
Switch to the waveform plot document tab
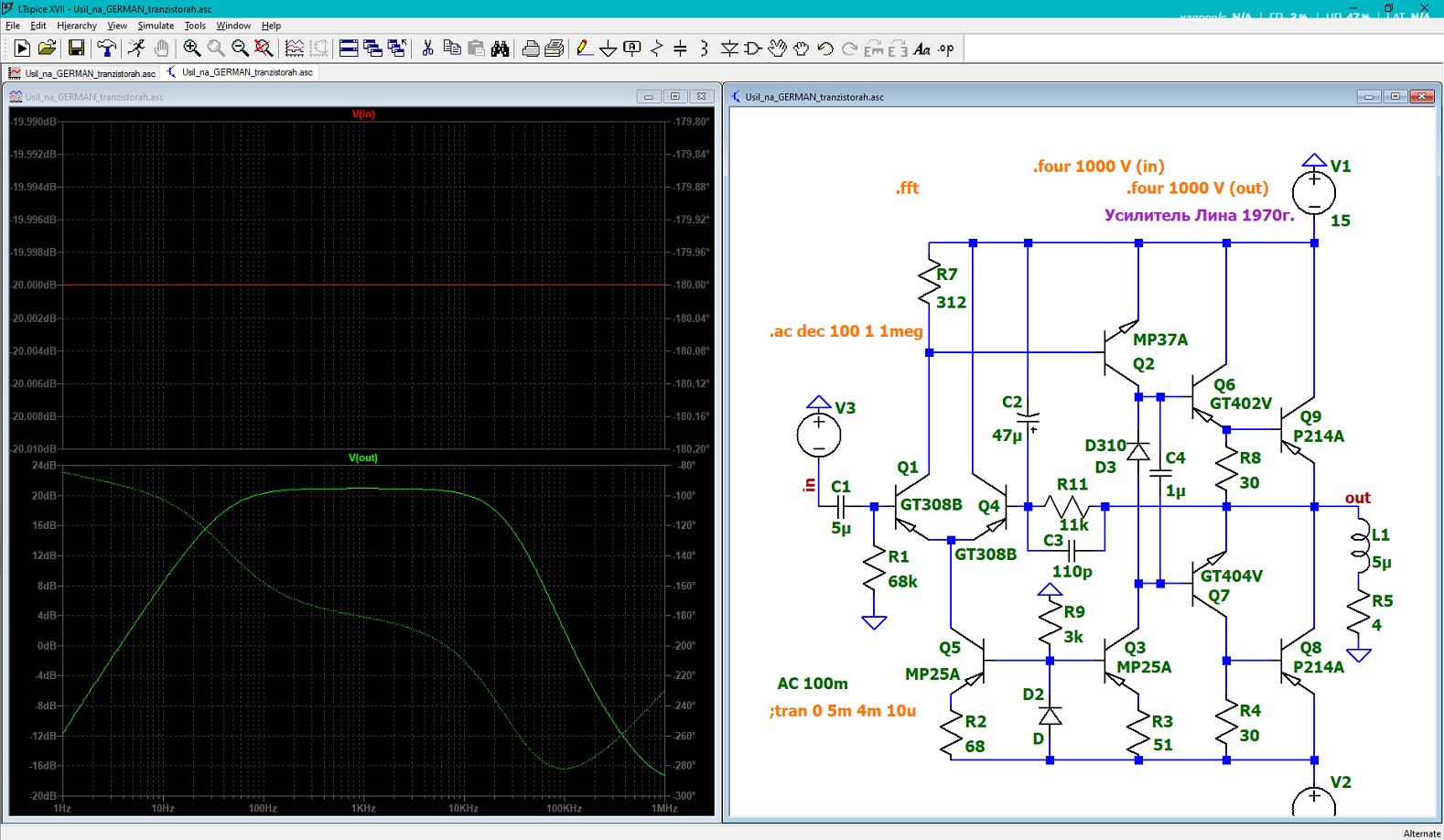pos(82,73)
